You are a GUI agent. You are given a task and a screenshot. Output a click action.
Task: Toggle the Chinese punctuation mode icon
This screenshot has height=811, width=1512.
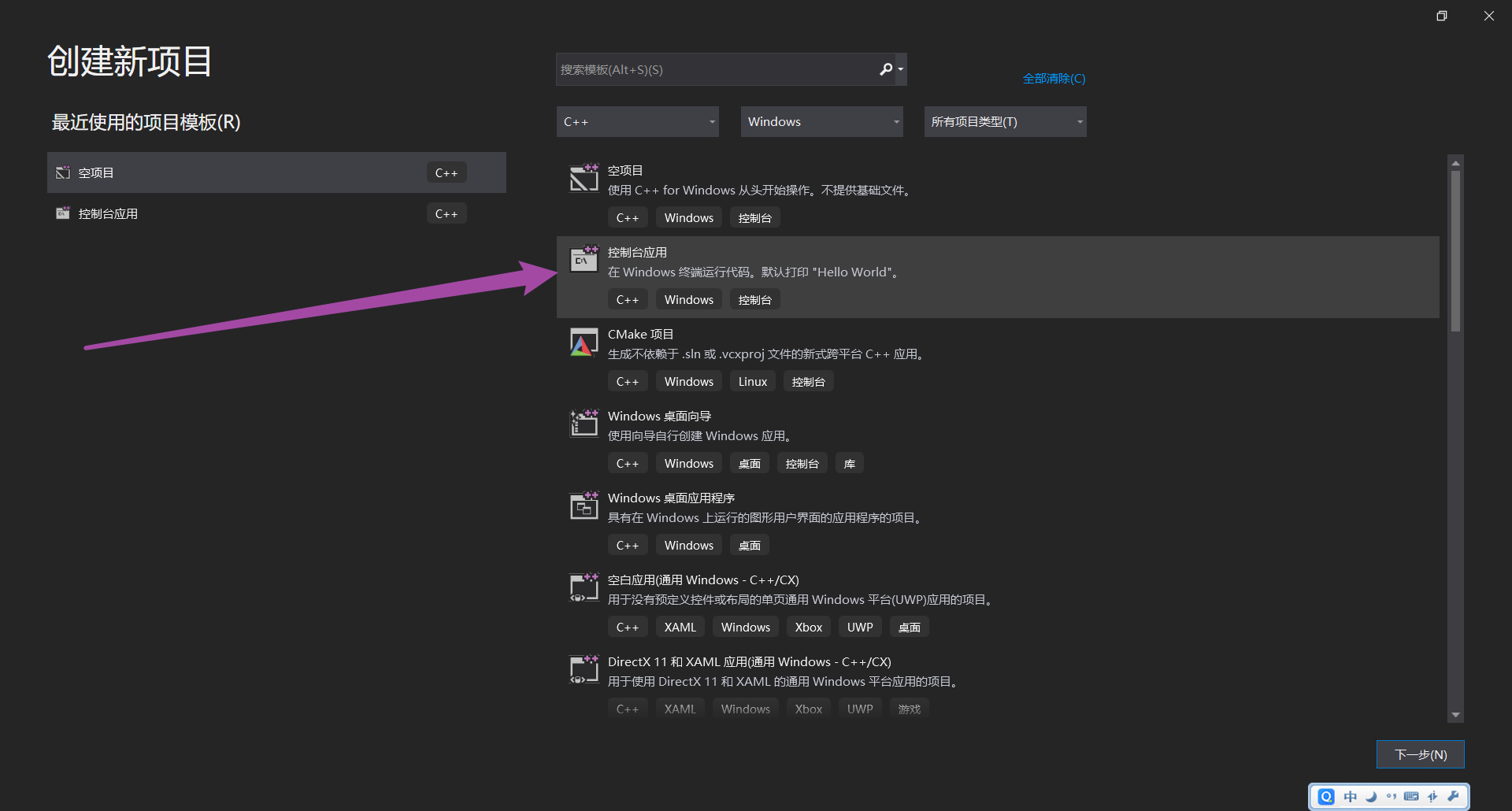[x=1392, y=797]
